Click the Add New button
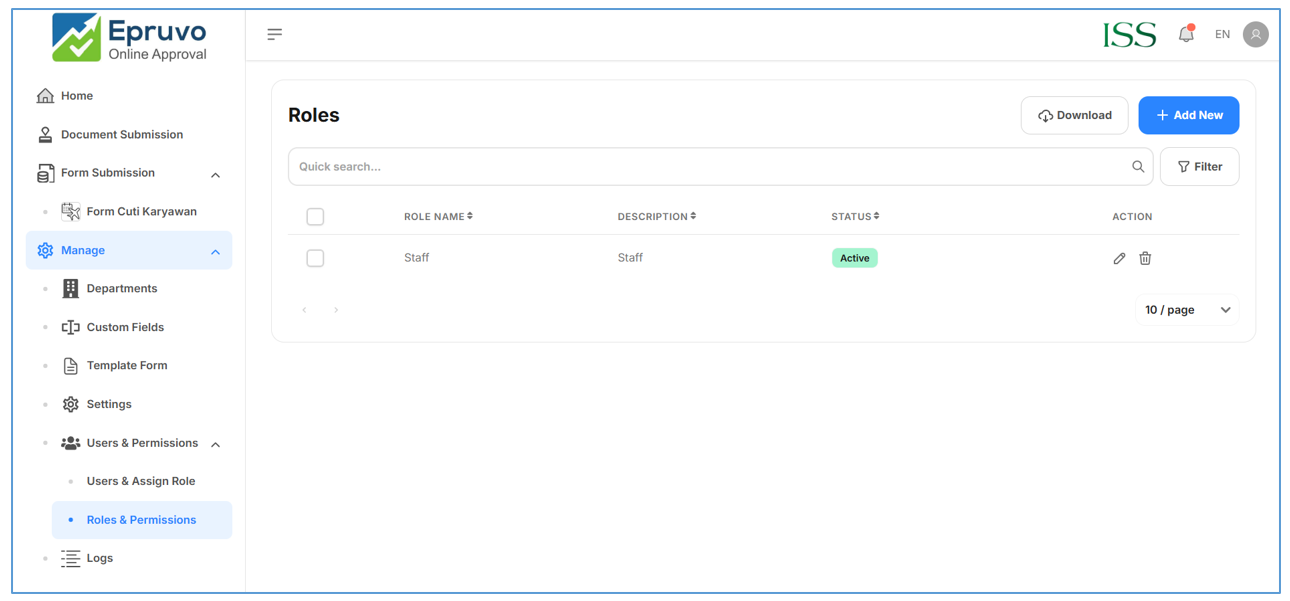The height and width of the screenshot is (601, 1290). tap(1188, 115)
